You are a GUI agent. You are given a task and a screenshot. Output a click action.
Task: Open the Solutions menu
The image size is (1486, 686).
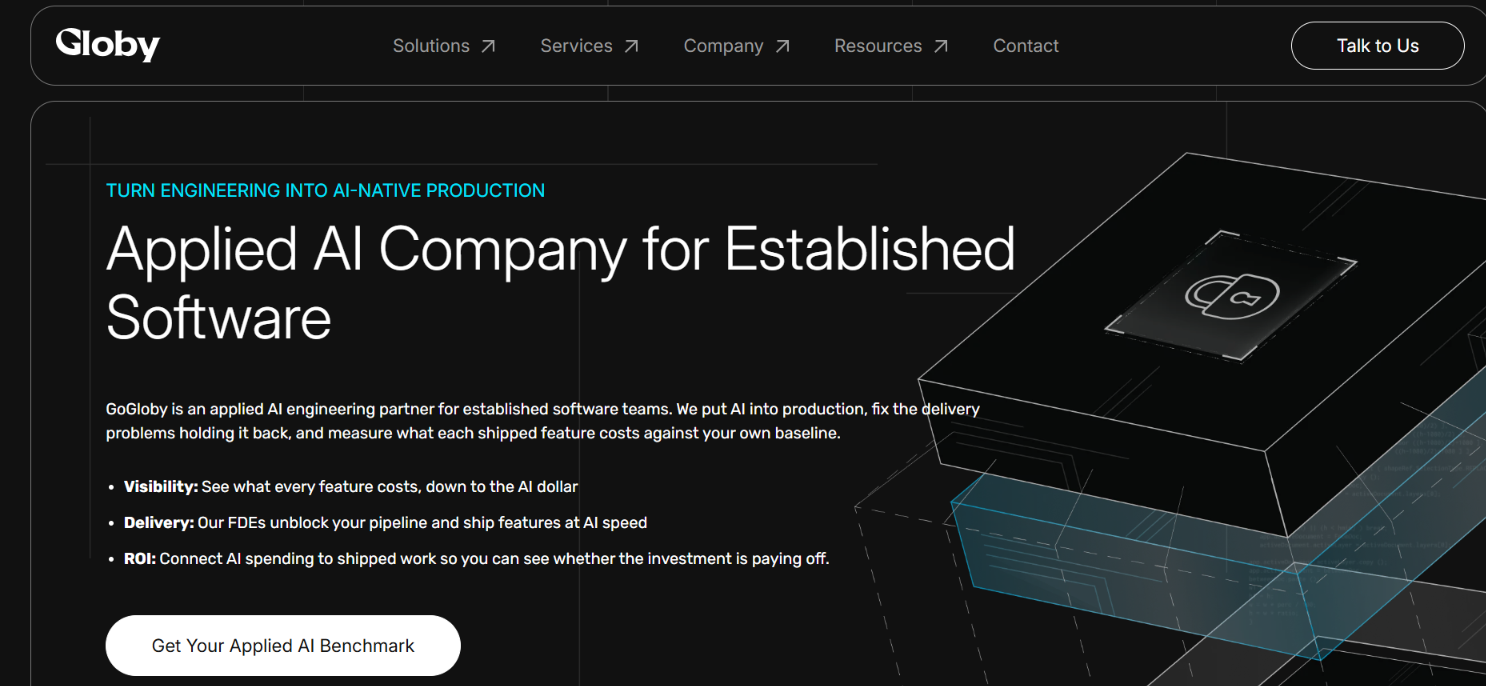[431, 46]
